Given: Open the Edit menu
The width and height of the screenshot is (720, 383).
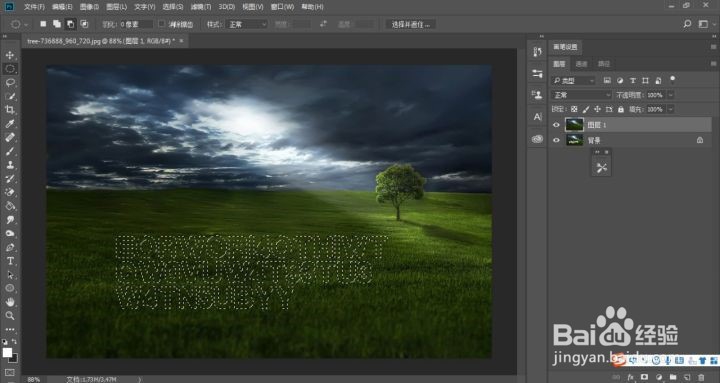Looking at the screenshot, I should pos(62,7).
